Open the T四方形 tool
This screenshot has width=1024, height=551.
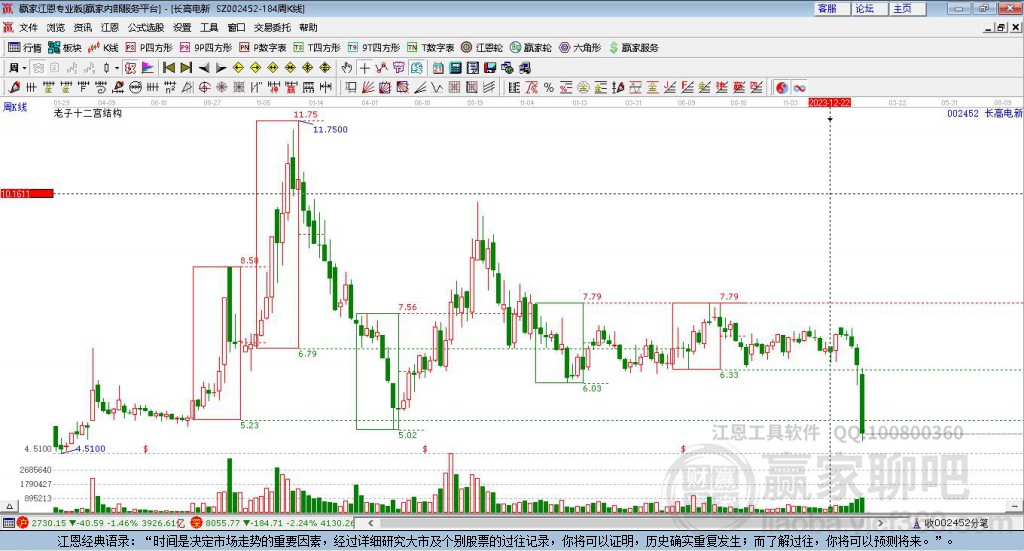click(x=317, y=48)
